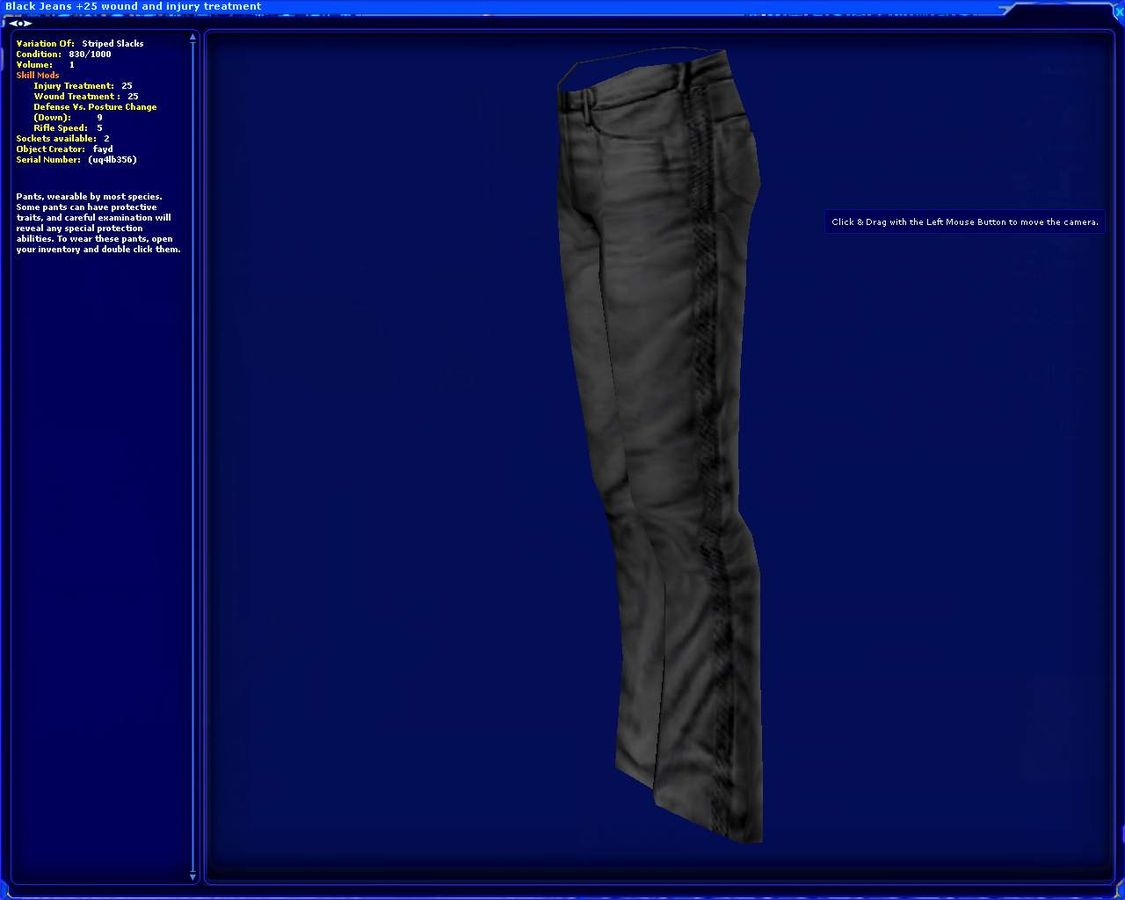The height and width of the screenshot is (900, 1125).
Task: Click the 'Variation Of: Striped Slacks' line
Action: coord(80,44)
